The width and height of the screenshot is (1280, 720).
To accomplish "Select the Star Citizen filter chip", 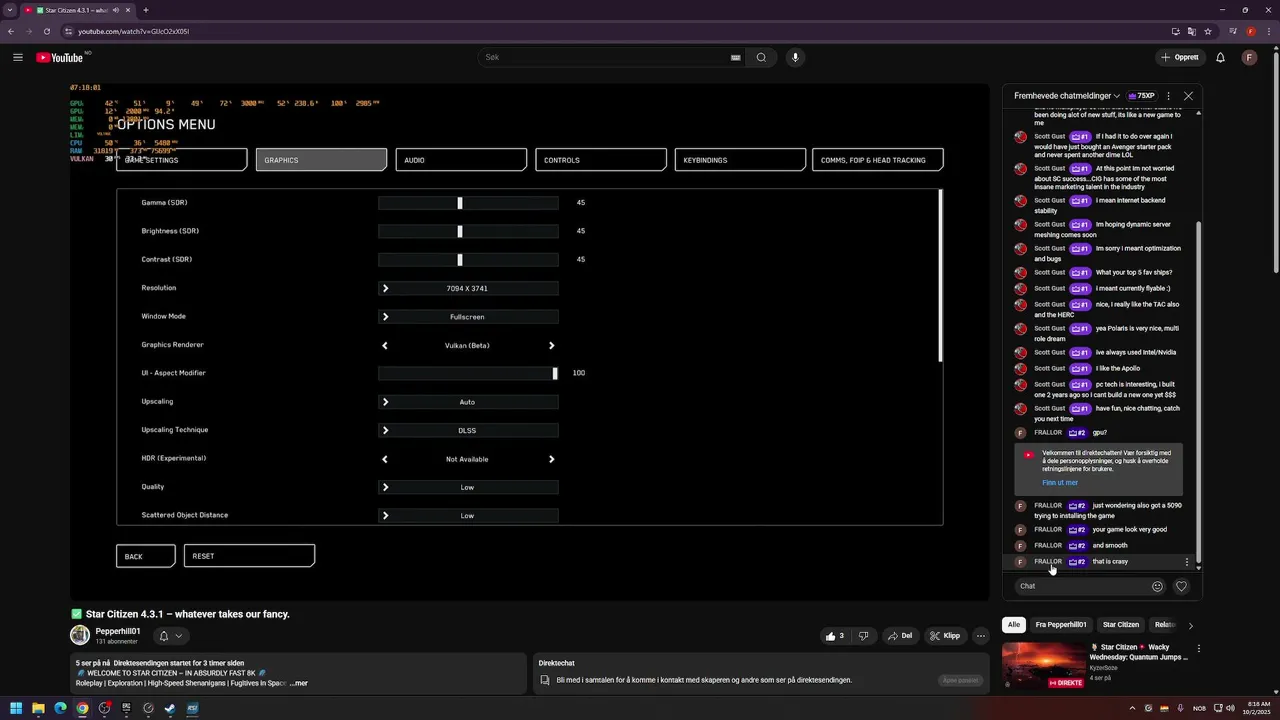I will click(x=1121, y=625).
